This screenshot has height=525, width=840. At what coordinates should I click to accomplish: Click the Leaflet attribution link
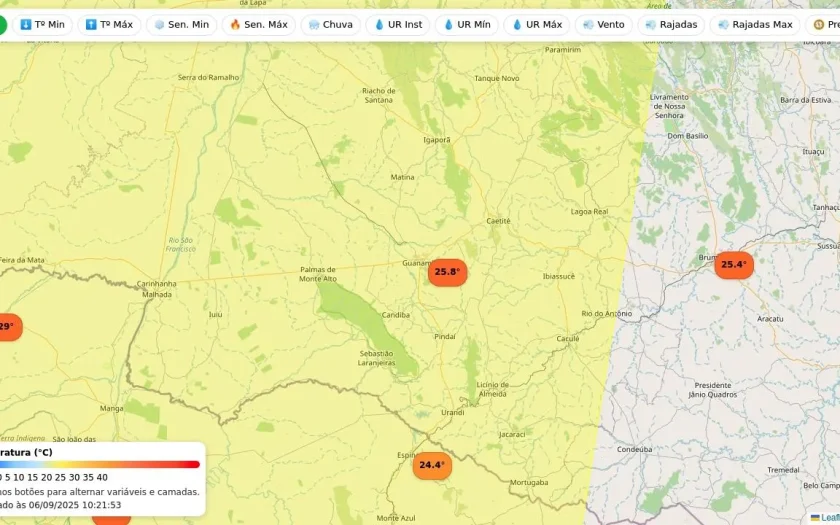(x=829, y=518)
